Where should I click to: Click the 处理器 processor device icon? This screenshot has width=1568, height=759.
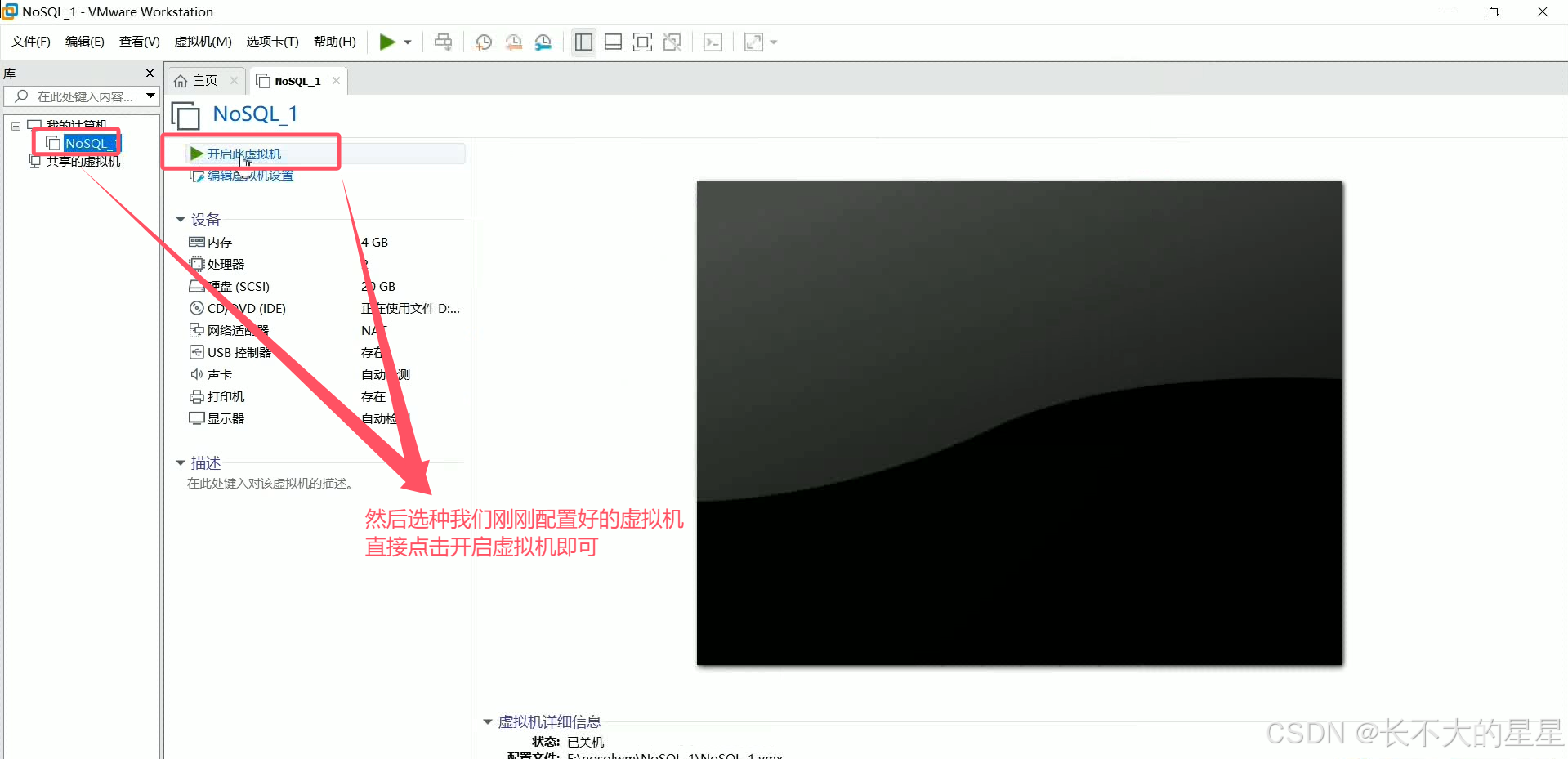[x=197, y=264]
